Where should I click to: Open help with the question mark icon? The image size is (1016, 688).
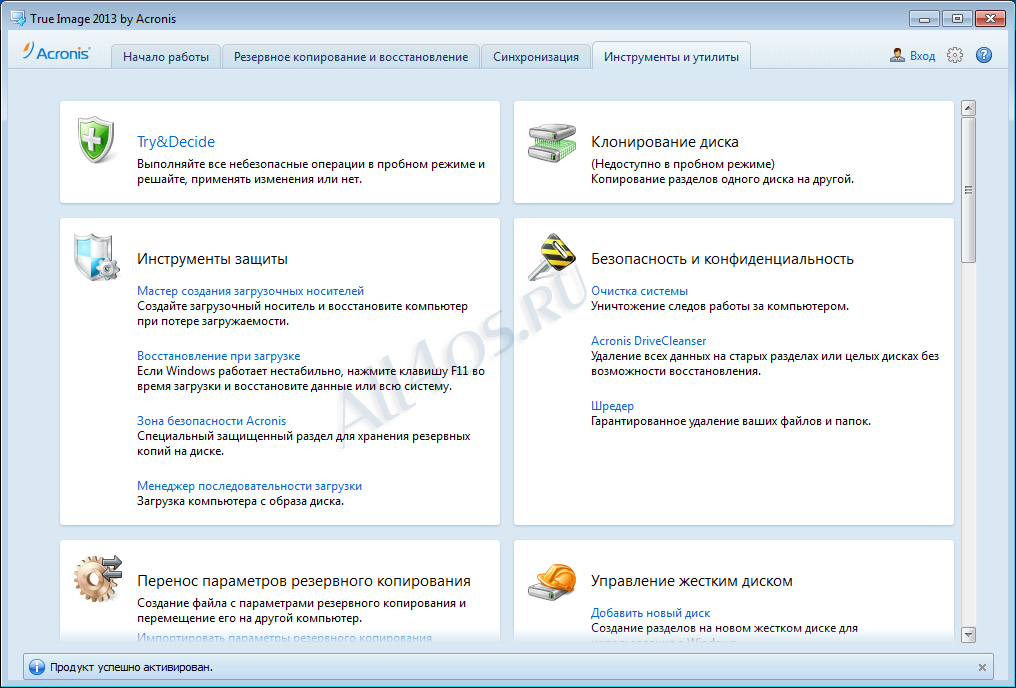984,56
